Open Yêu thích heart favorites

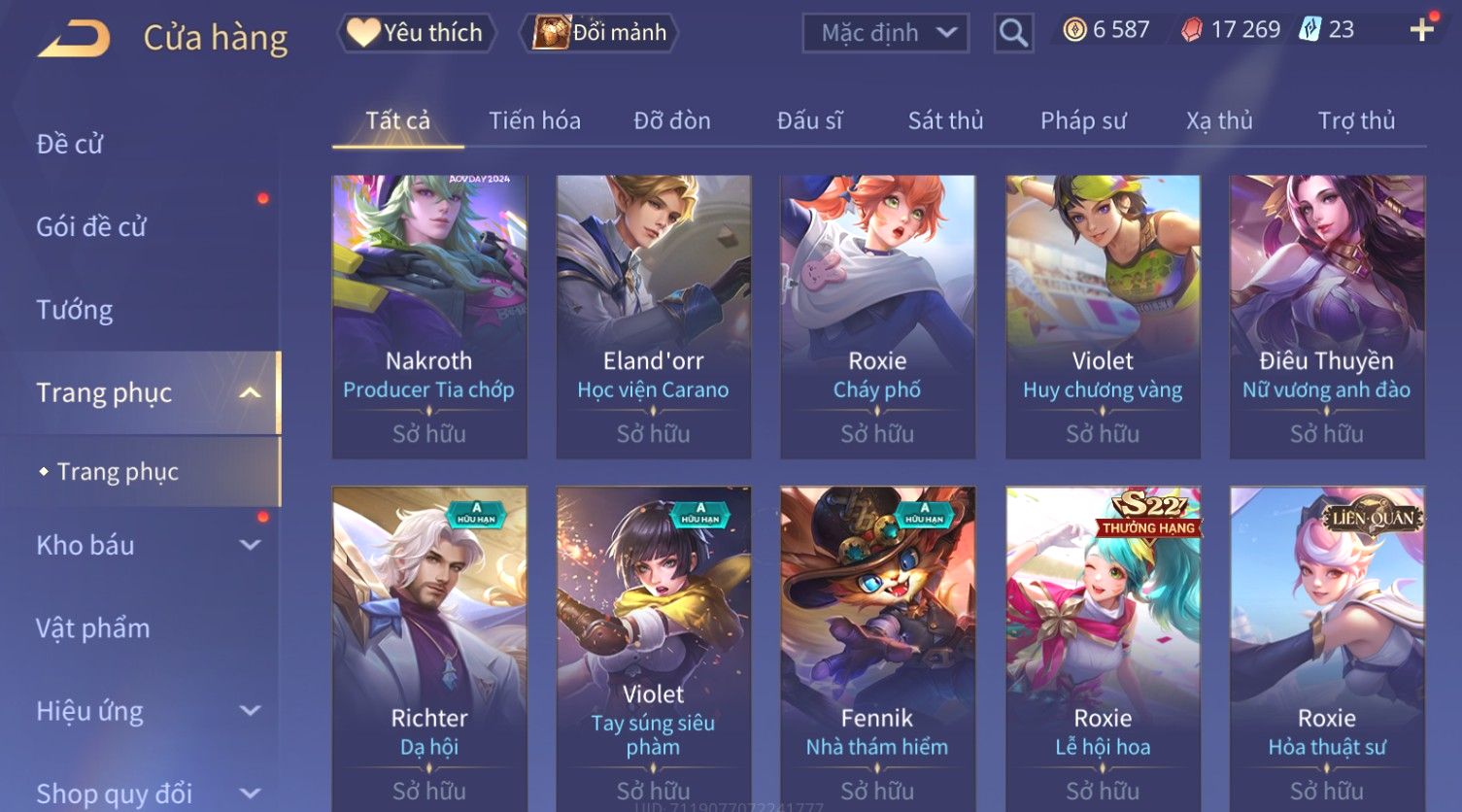pos(416,33)
